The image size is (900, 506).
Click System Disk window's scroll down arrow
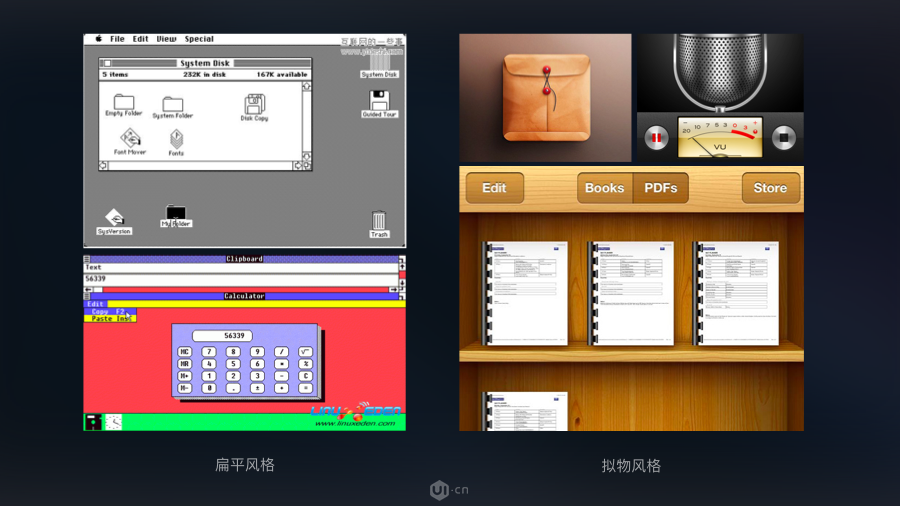coord(307,157)
